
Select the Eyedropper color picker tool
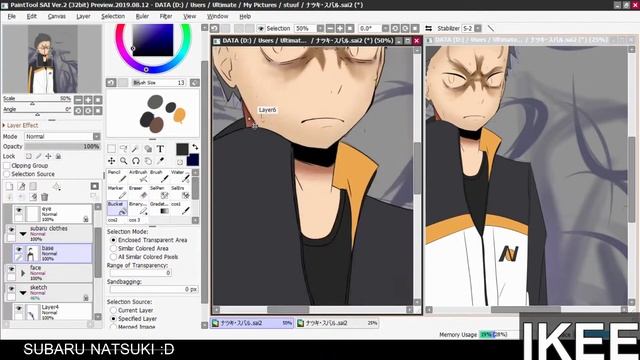pyautogui.click(x=160, y=161)
